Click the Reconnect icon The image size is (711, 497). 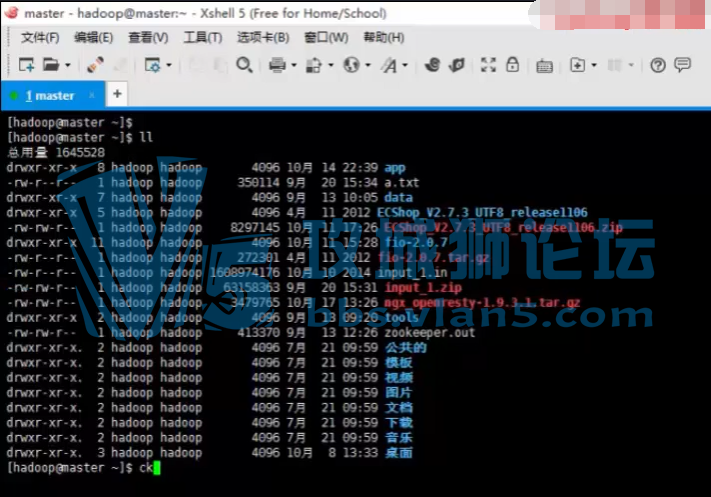click(x=120, y=66)
